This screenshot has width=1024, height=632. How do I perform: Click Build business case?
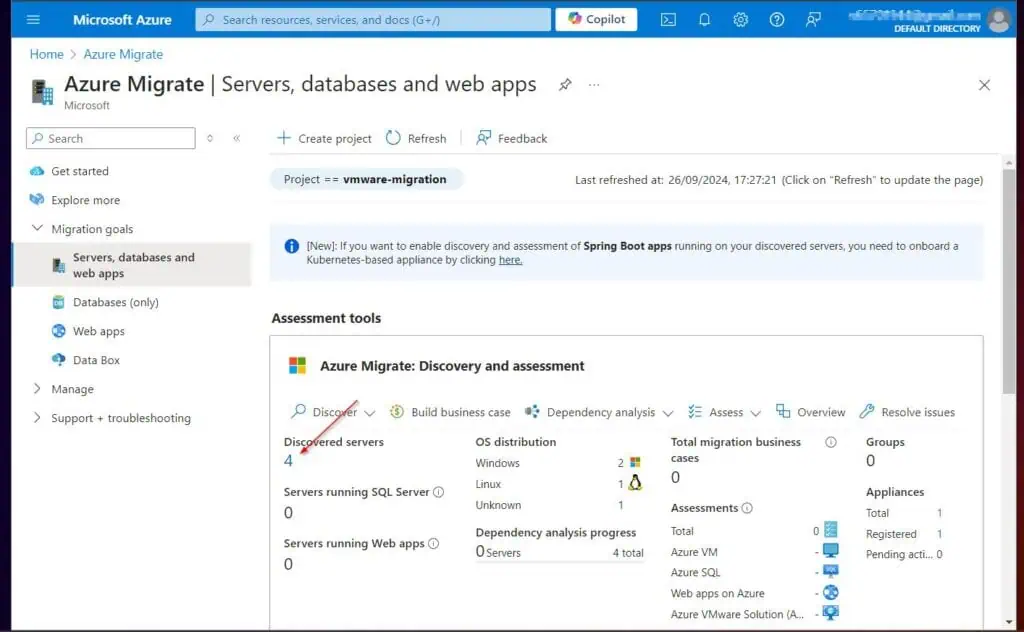(x=450, y=412)
